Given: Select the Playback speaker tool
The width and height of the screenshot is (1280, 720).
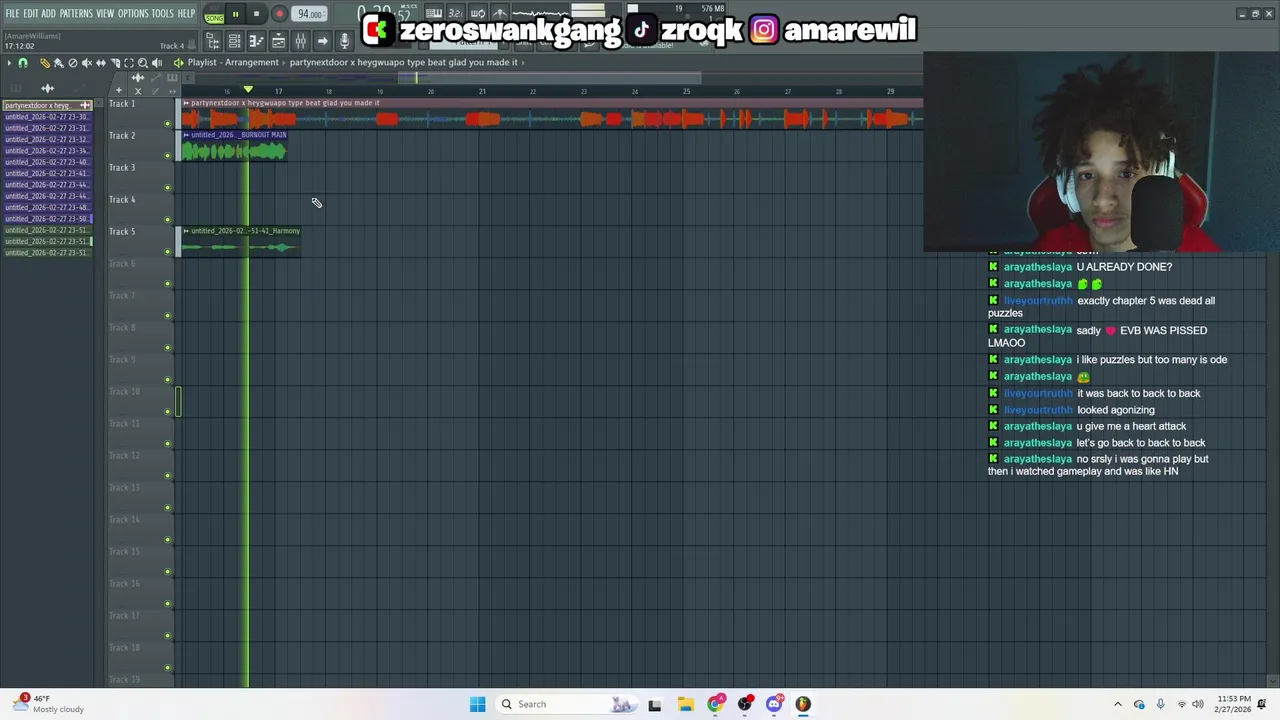Looking at the screenshot, I should pyautogui.click(x=156, y=63).
